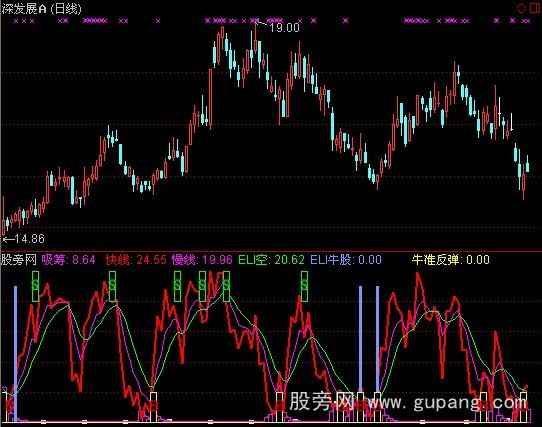This screenshot has height=427, width=542.
Task: Click the chart title 深发展A (日线)
Action: (41, 9)
